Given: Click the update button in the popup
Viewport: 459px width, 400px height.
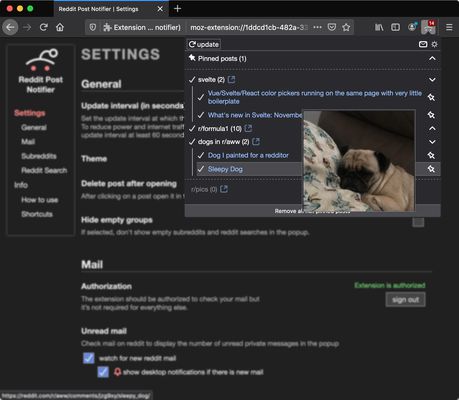Looking at the screenshot, I should pyautogui.click(x=204, y=44).
